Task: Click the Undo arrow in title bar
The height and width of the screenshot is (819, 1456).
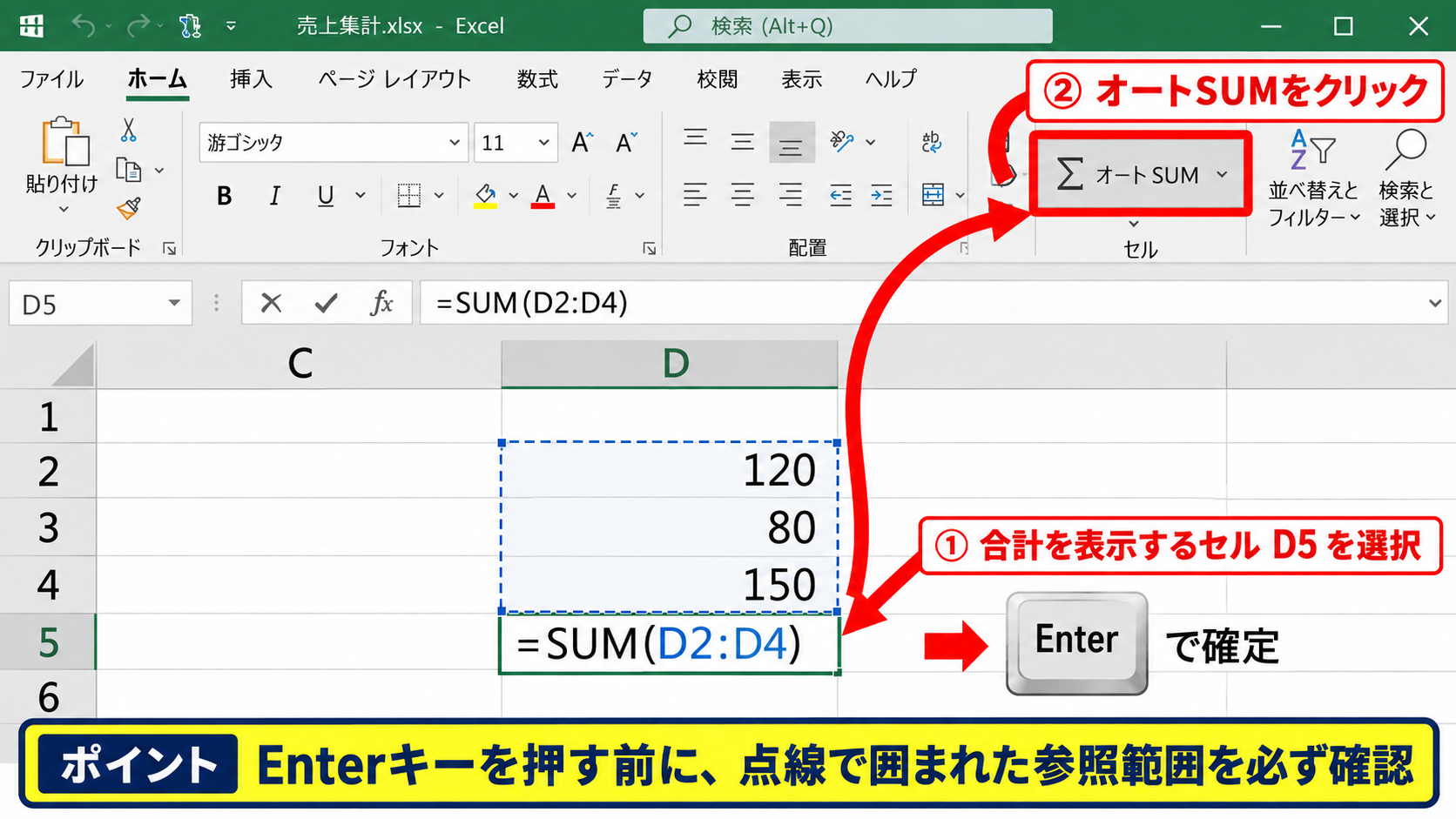Action: pos(84,26)
